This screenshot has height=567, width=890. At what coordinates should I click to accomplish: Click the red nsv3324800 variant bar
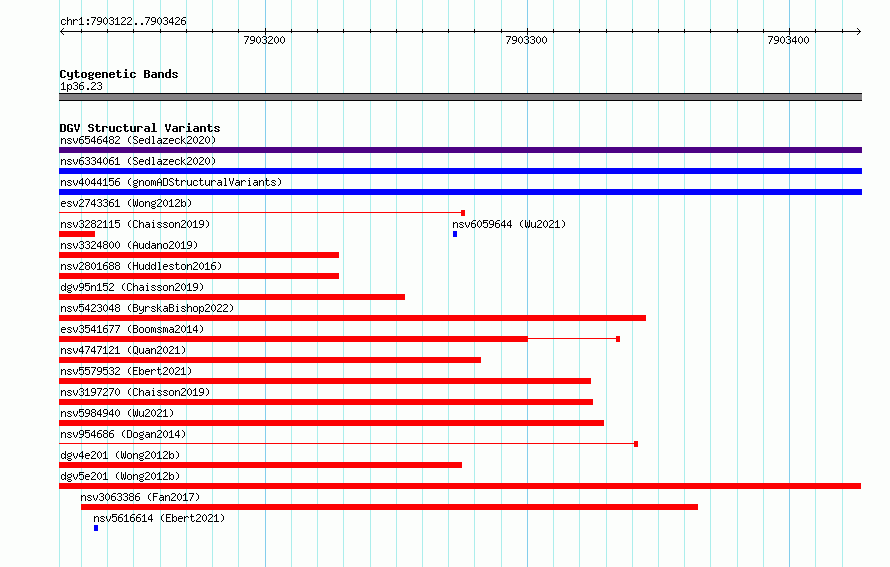pos(199,255)
